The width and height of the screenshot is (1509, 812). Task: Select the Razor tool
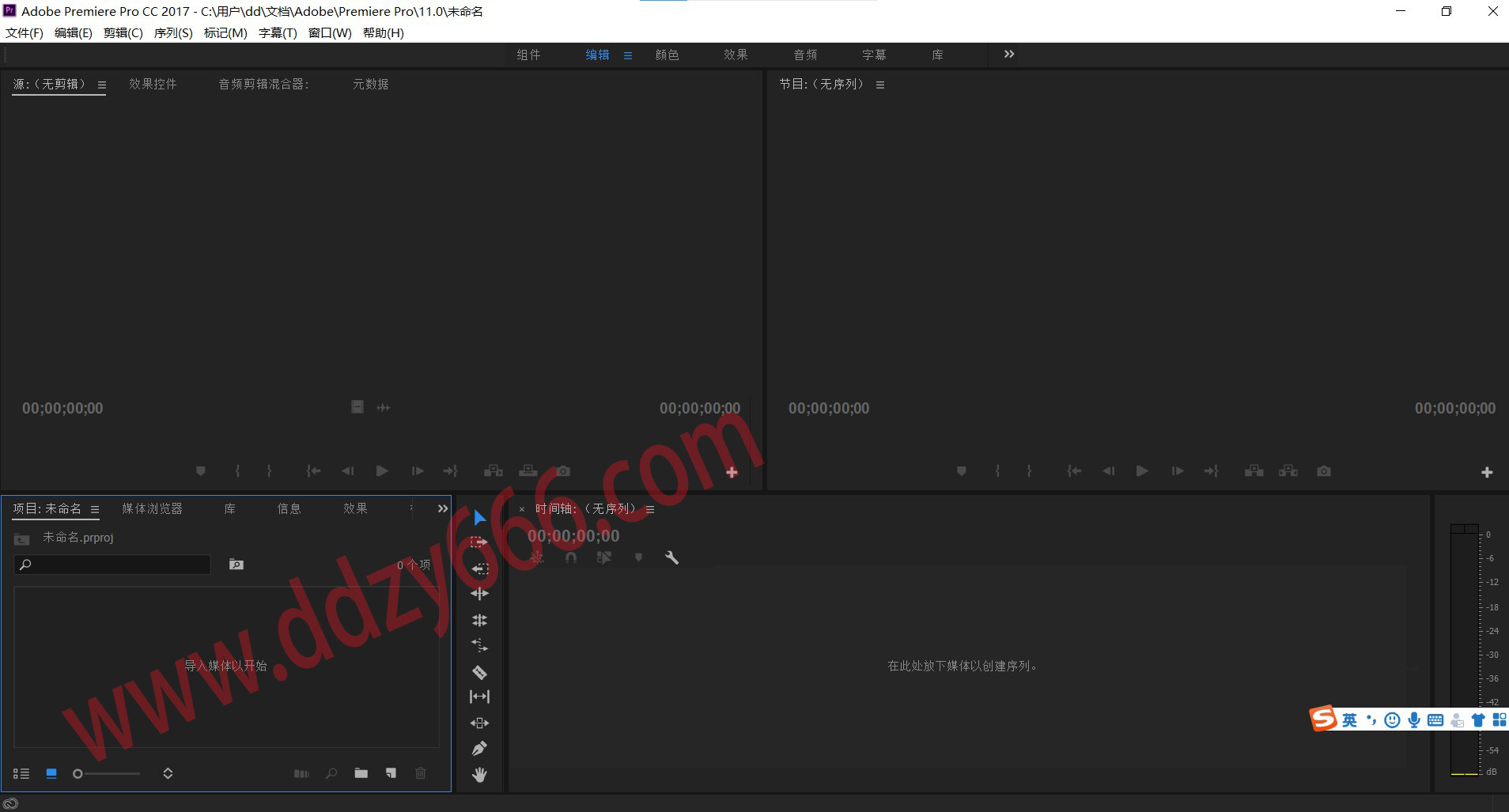[x=479, y=672]
